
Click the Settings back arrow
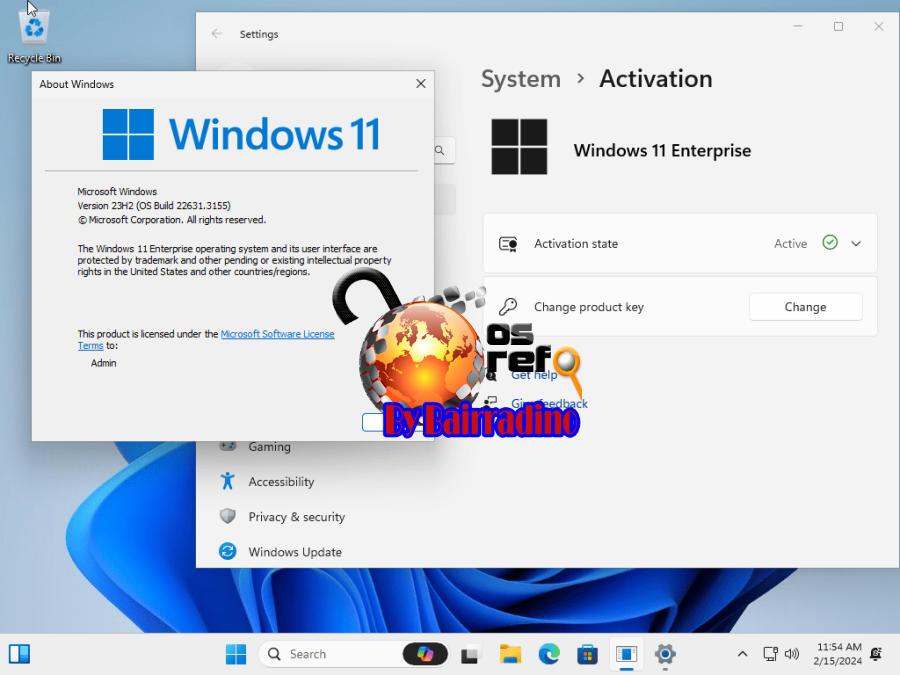coord(217,34)
